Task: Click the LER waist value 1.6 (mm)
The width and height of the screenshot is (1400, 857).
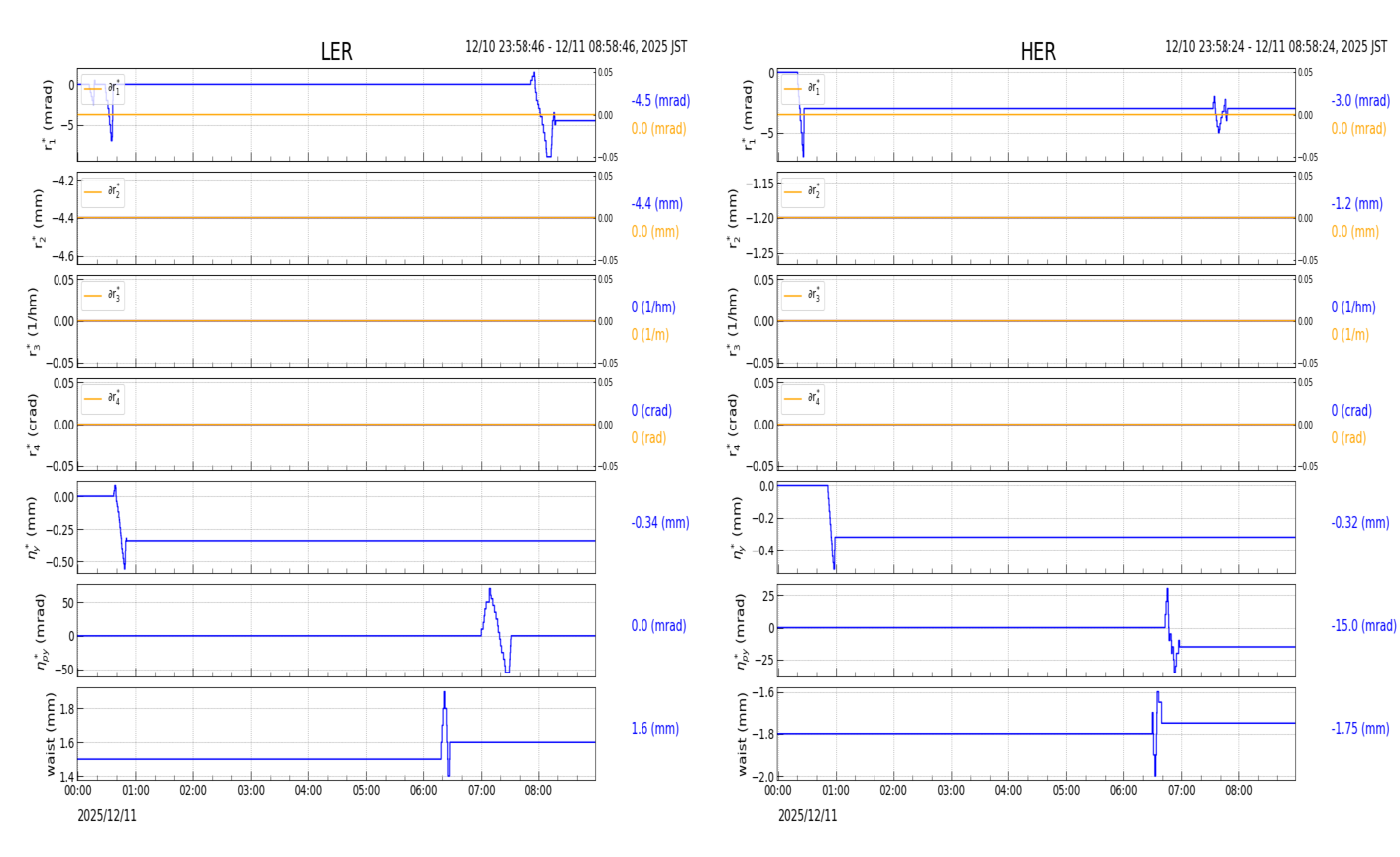Action: pos(655,729)
